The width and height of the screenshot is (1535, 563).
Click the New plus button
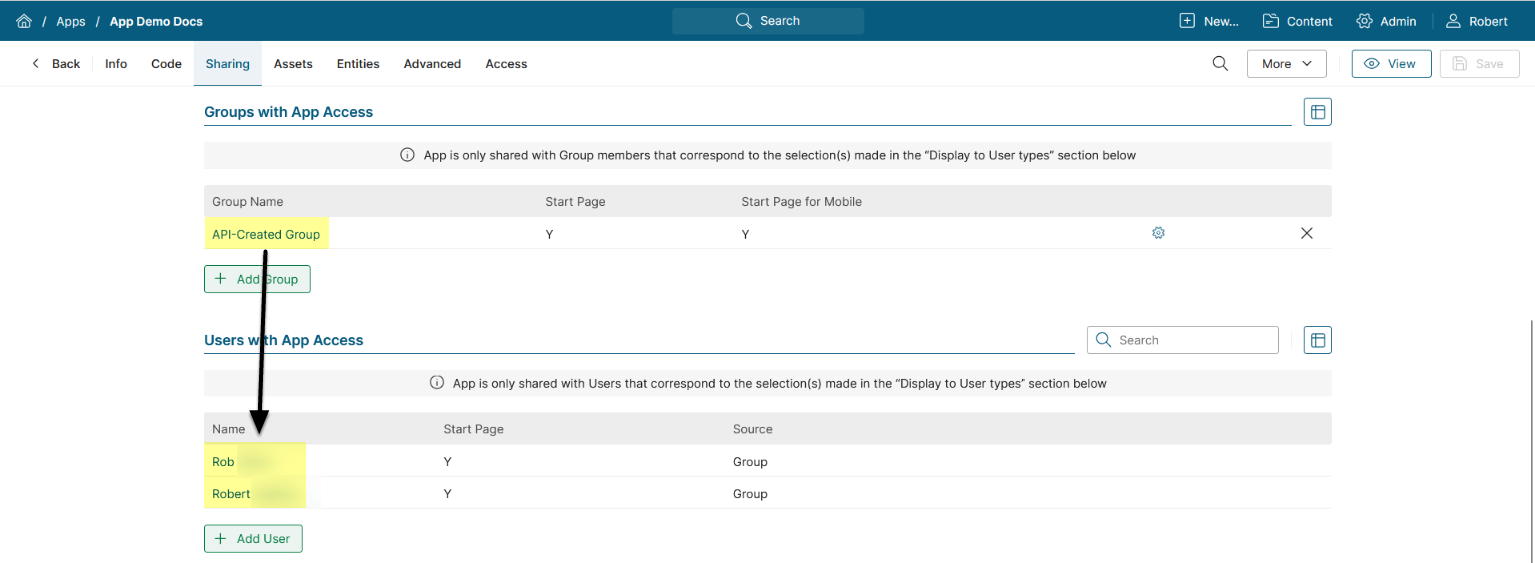[x=1209, y=21]
